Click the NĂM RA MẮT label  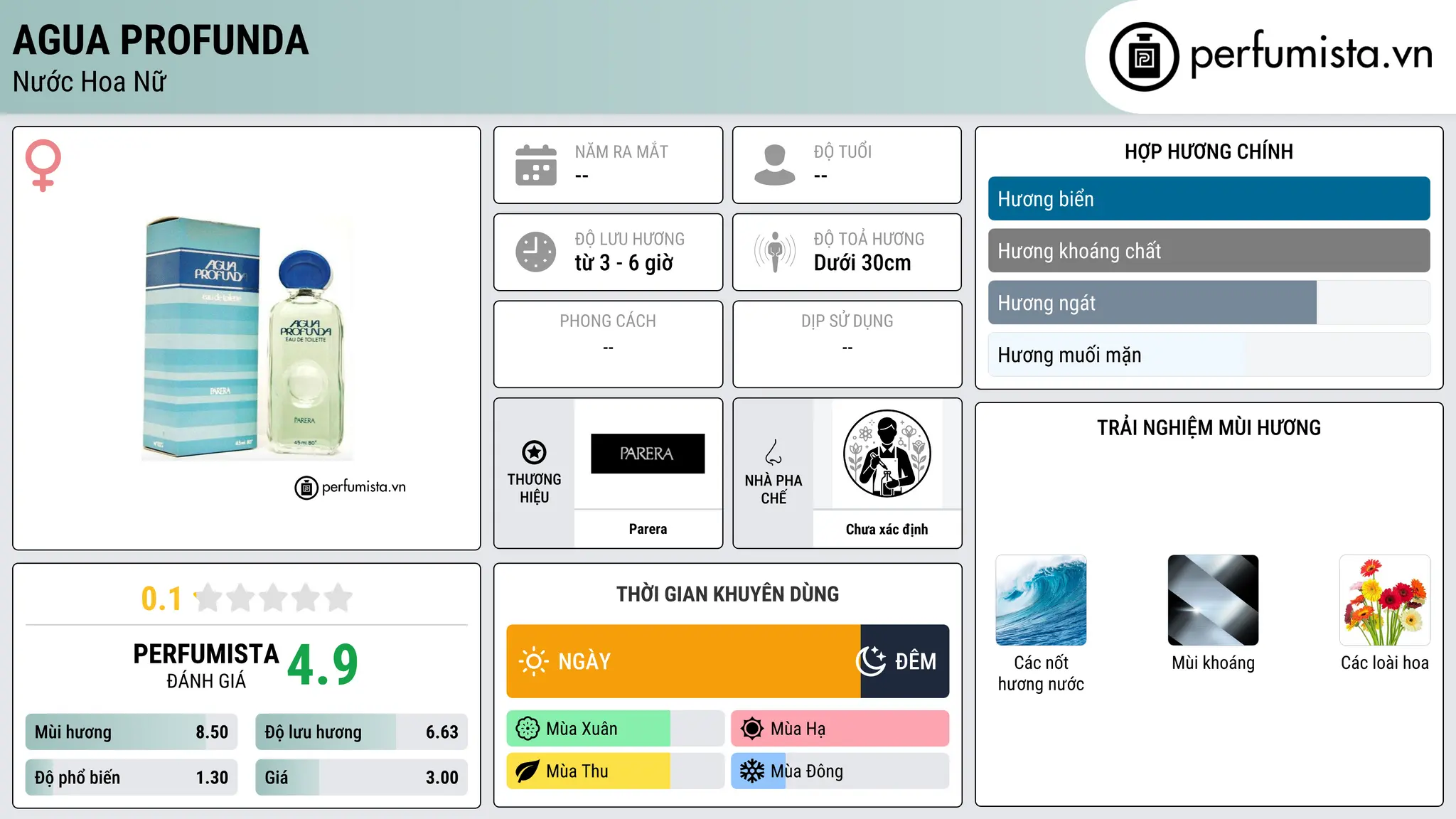coord(621,151)
